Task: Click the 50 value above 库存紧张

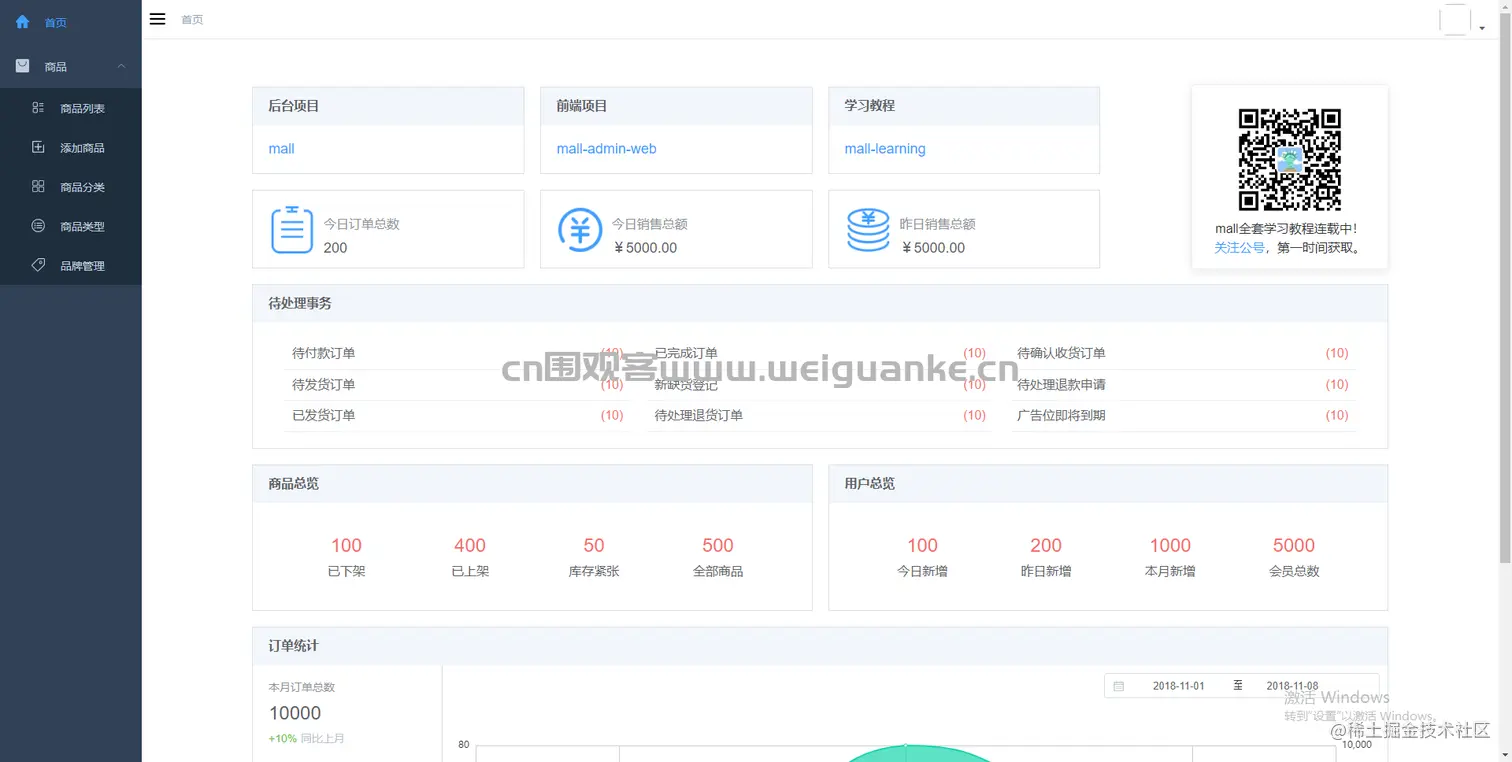Action: point(594,545)
